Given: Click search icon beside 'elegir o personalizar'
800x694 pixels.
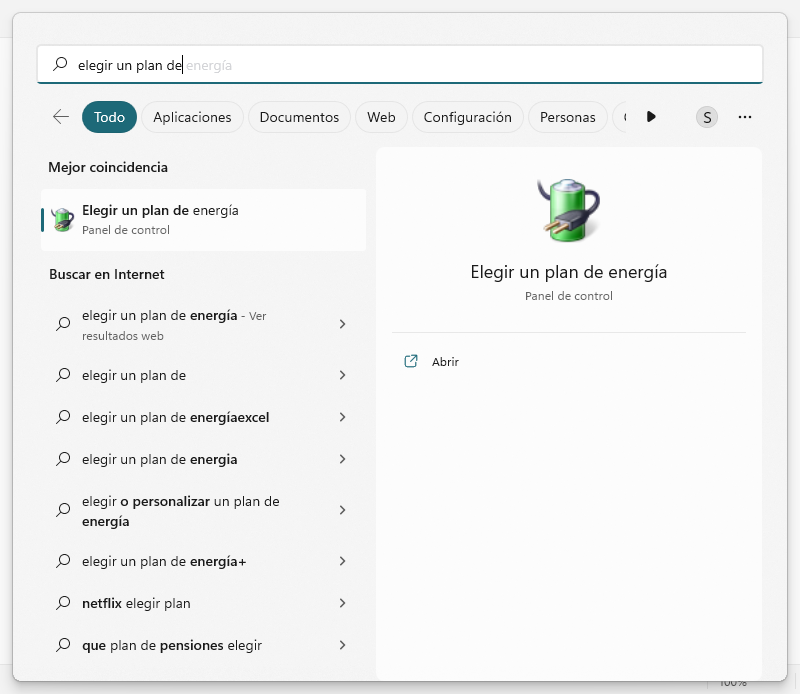Looking at the screenshot, I should (x=63, y=510).
